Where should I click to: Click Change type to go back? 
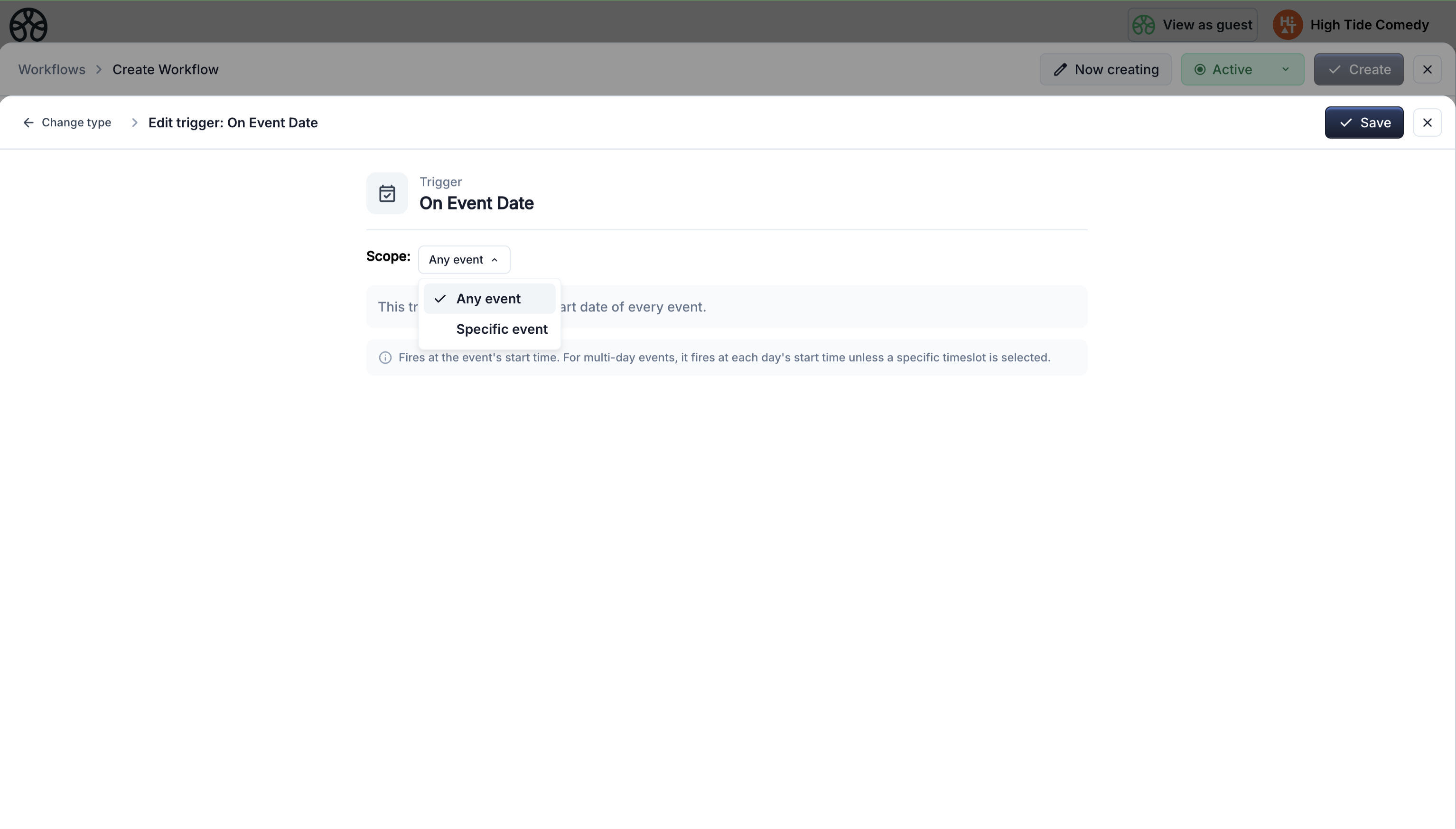coord(76,122)
